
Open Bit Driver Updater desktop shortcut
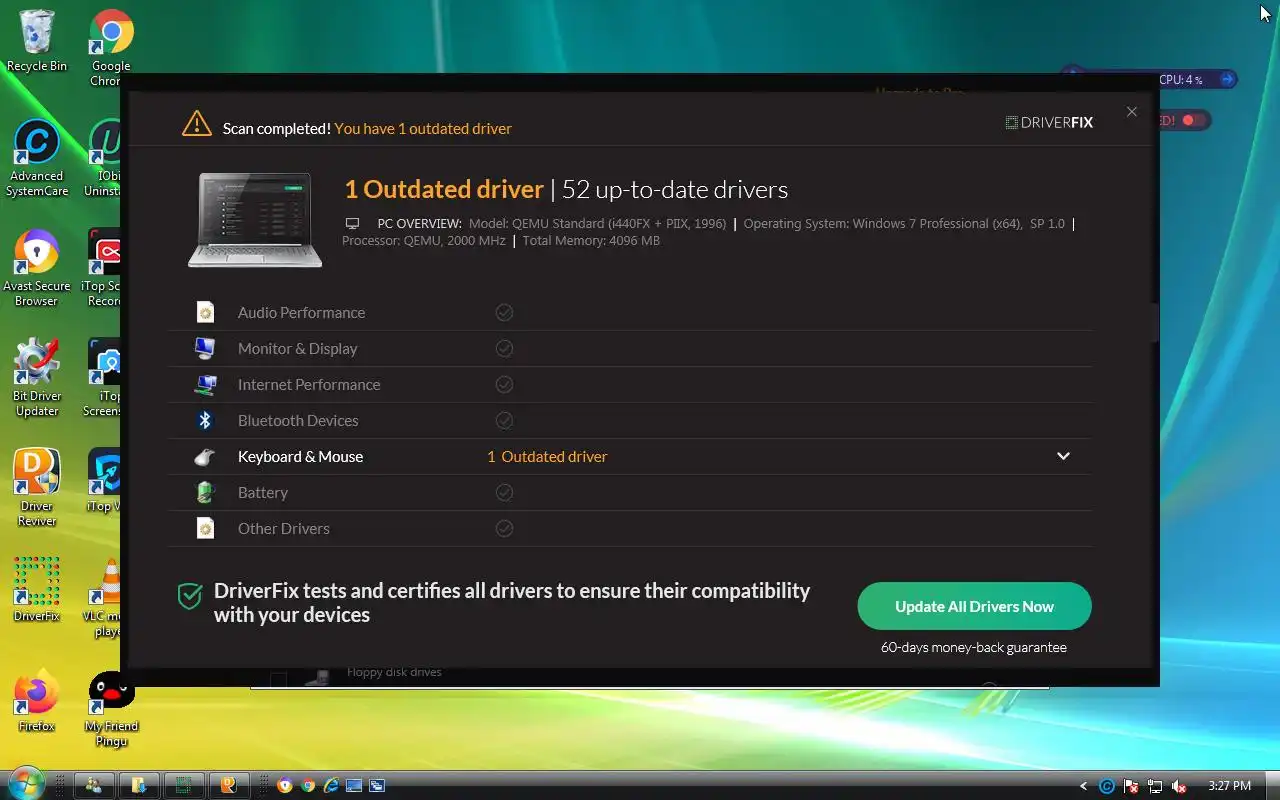37,378
